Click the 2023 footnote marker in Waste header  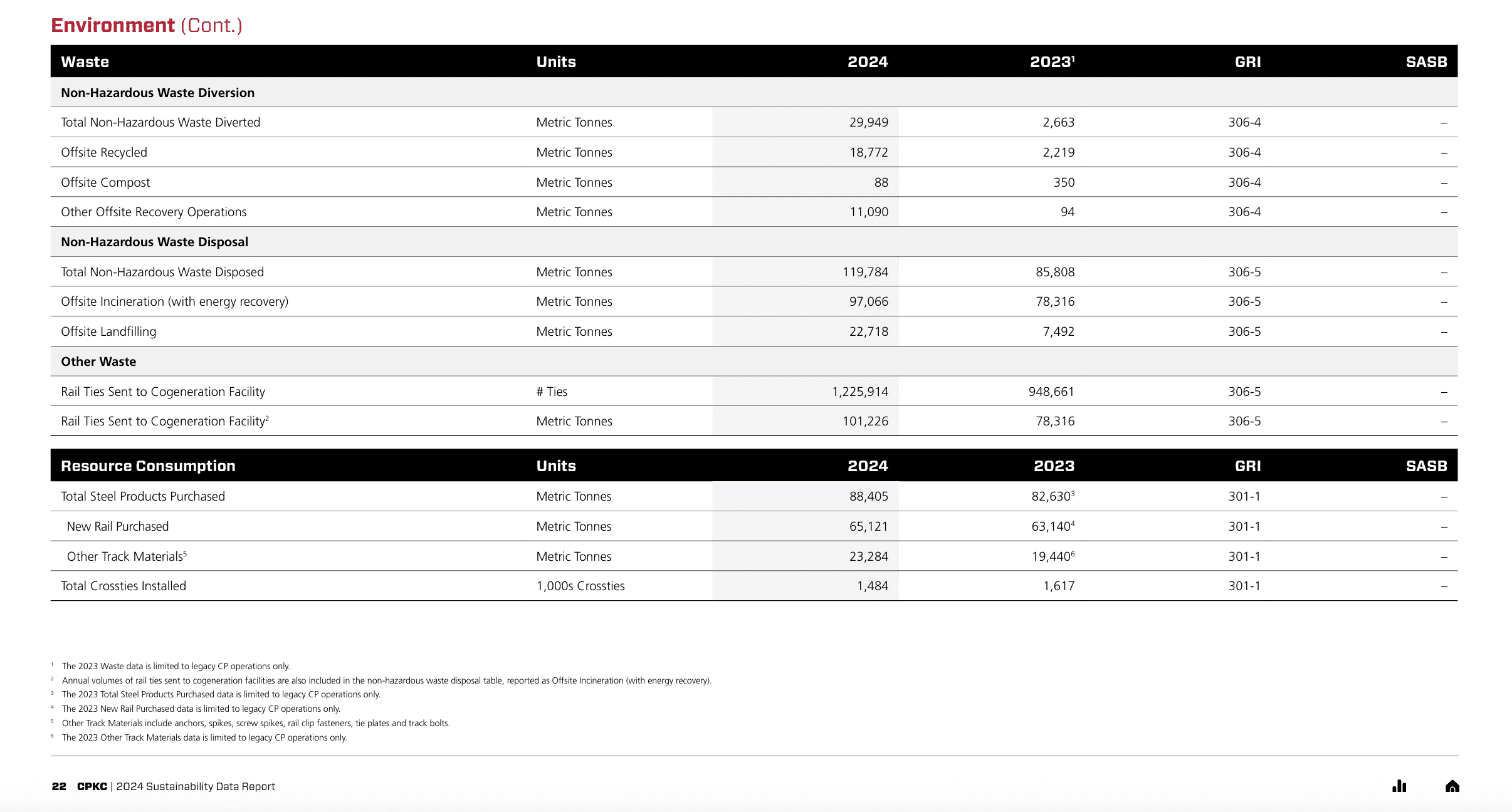coord(1073,58)
